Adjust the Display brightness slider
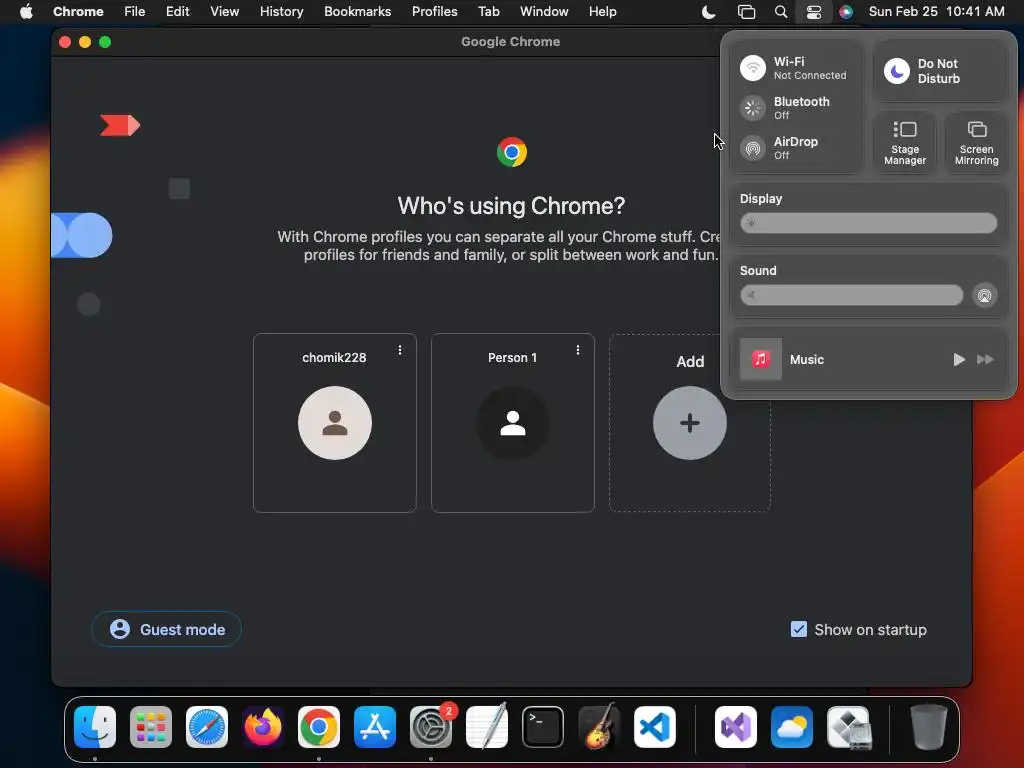This screenshot has height=768, width=1024. click(x=869, y=223)
